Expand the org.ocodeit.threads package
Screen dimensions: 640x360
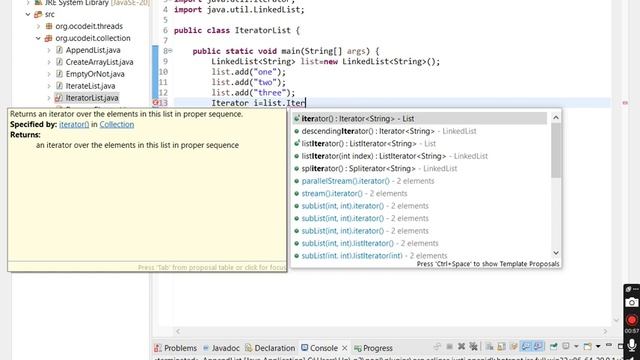click(x=38, y=26)
